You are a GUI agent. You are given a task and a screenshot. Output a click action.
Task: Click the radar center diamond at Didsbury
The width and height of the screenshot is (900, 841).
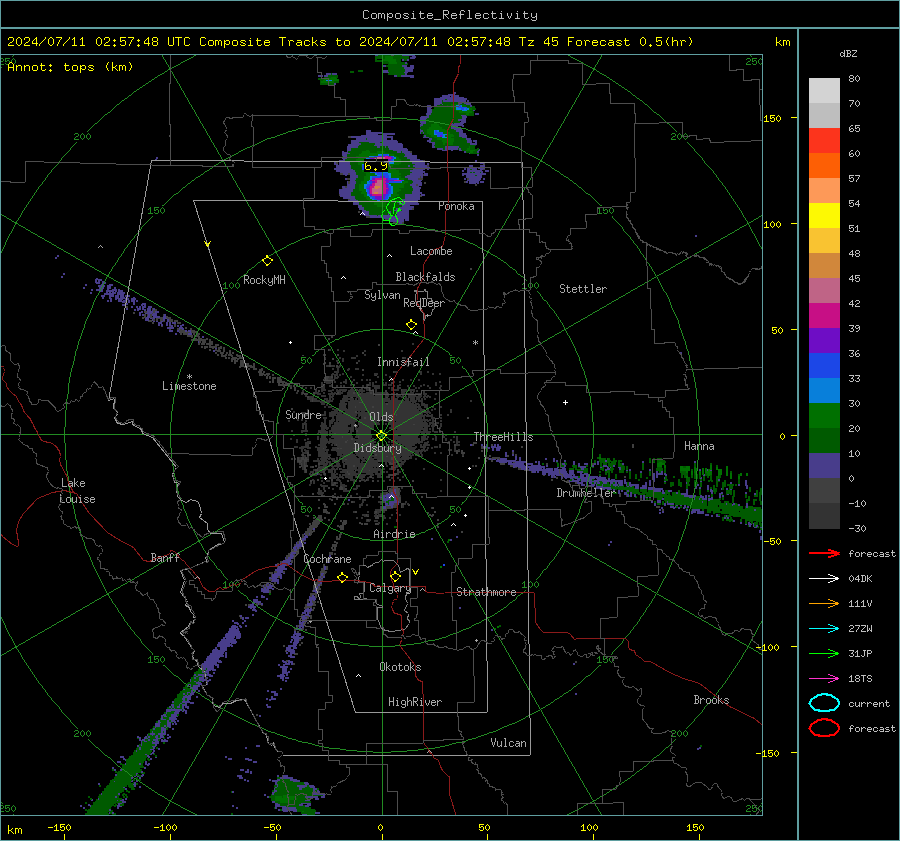point(381,436)
